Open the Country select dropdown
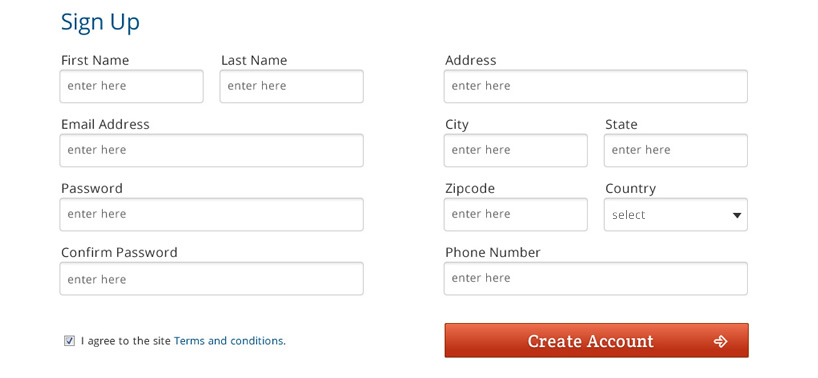This screenshot has width=818, height=378. (x=676, y=214)
